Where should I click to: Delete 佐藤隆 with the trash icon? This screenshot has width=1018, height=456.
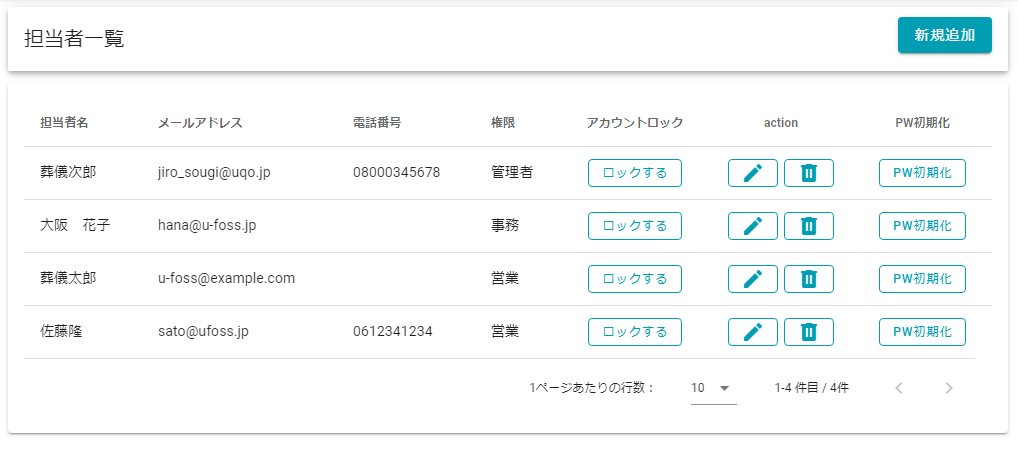click(809, 332)
